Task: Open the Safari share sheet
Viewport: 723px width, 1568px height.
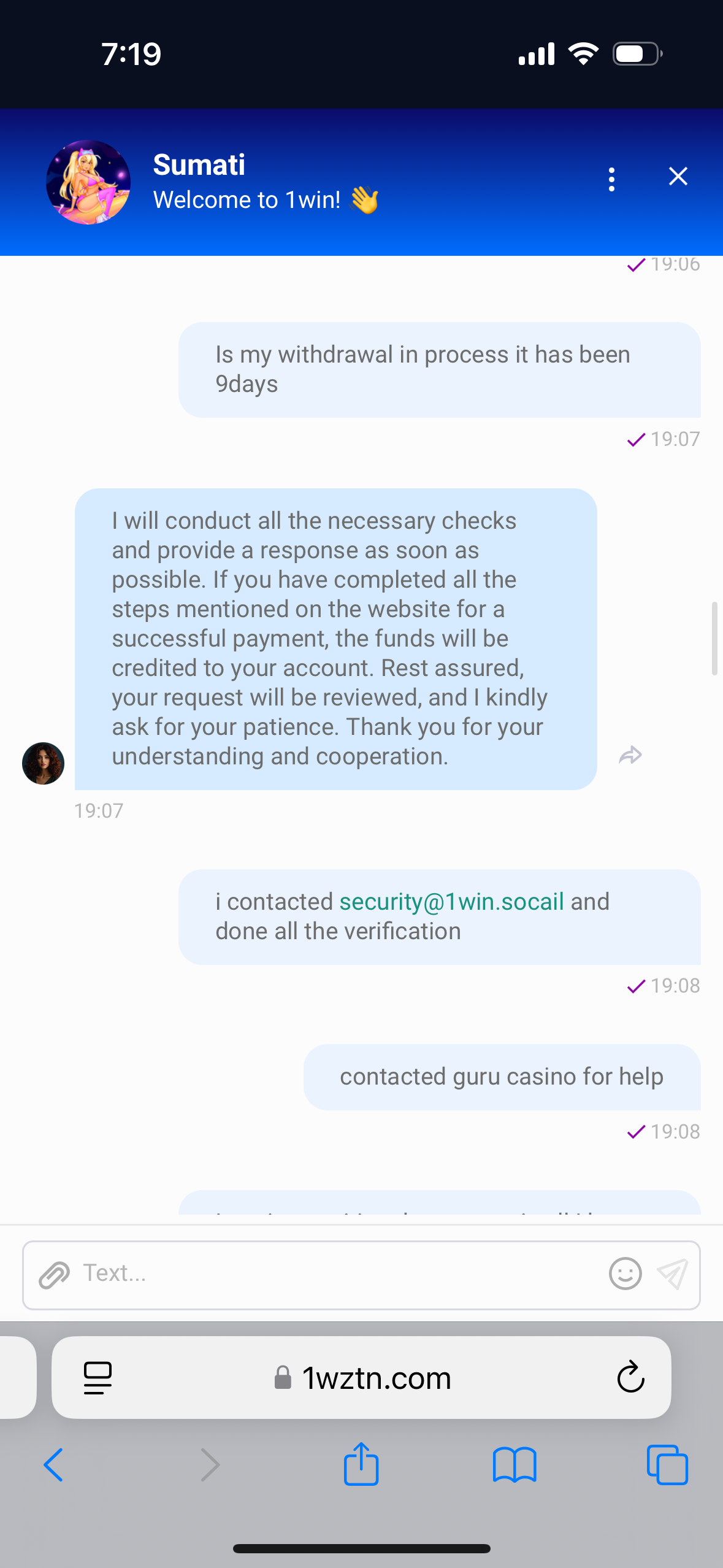Action: pos(361,1464)
